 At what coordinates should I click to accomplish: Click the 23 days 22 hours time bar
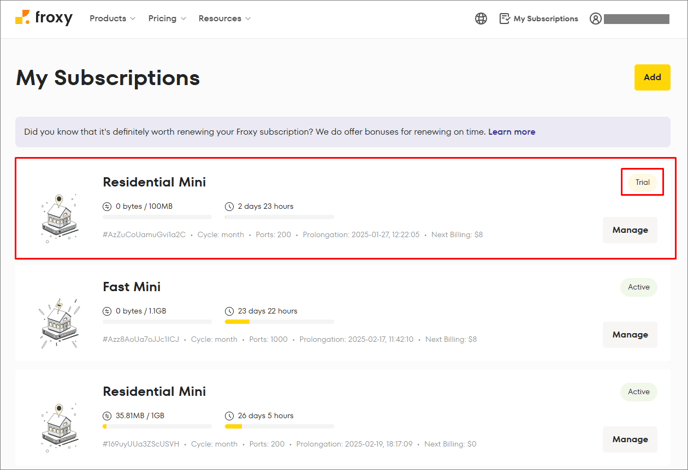(279, 322)
